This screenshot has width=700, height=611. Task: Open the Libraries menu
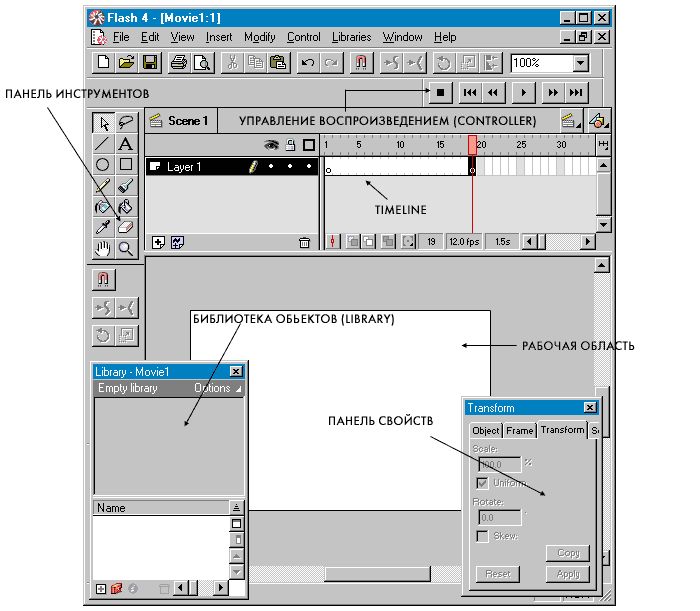coord(351,37)
